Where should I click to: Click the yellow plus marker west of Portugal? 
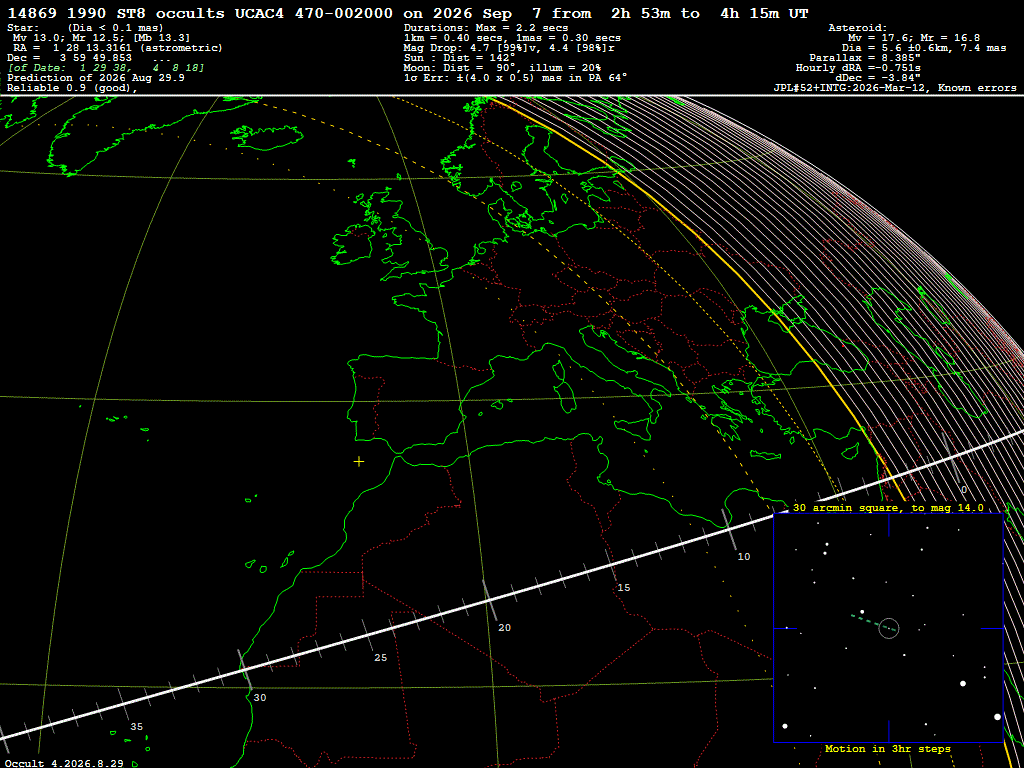[359, 462]
